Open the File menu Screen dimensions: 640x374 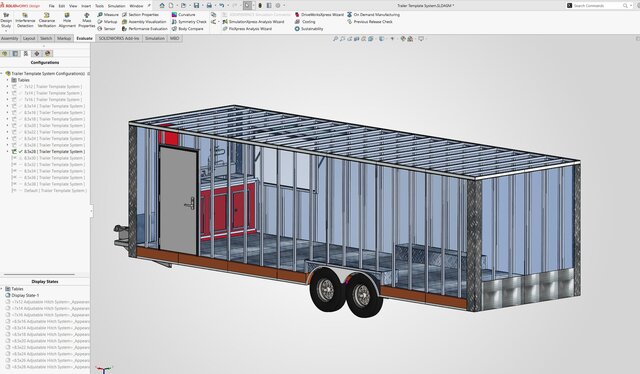51,6
